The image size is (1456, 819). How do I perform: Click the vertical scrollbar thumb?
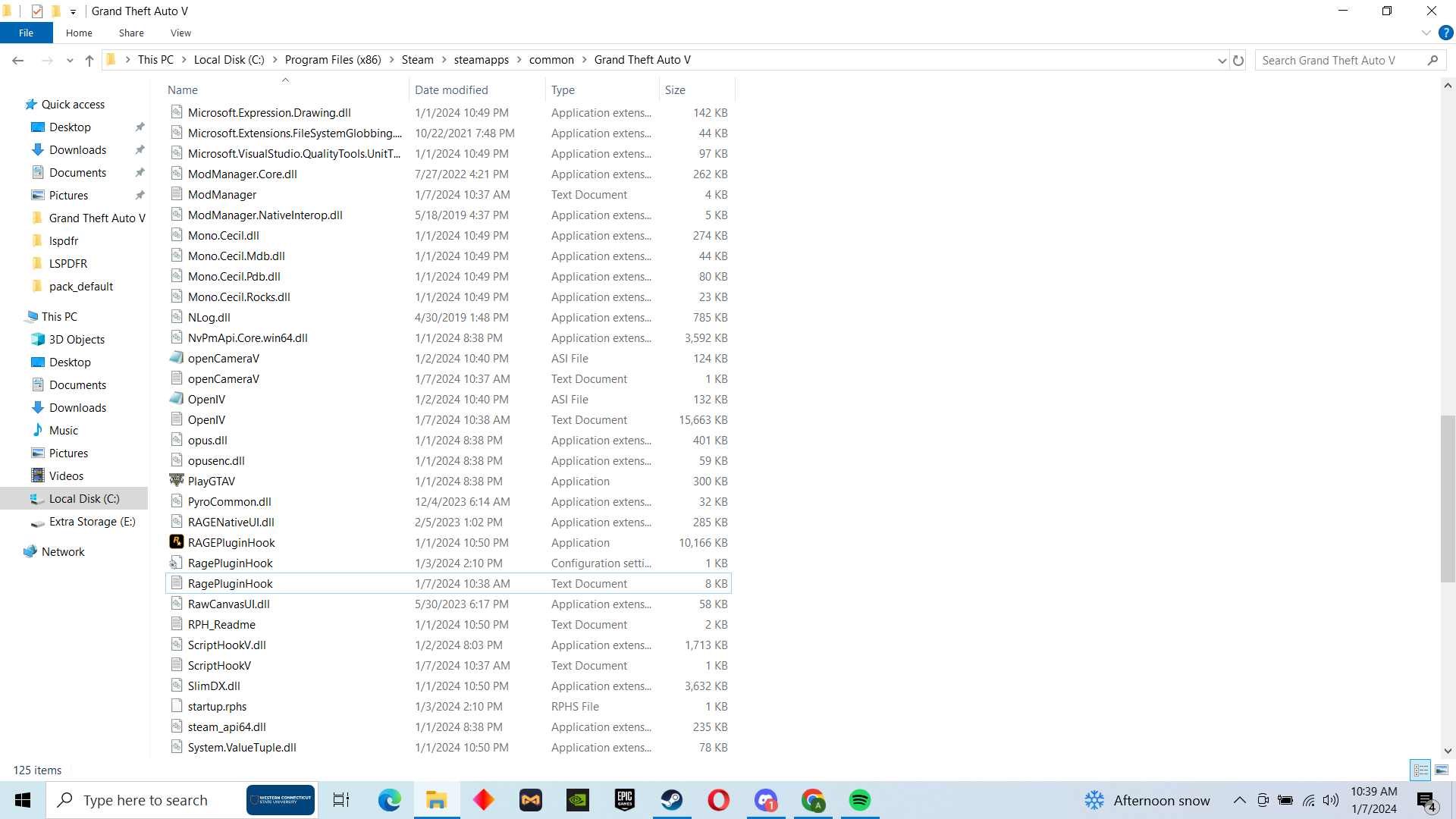(x=1448, y=499)
